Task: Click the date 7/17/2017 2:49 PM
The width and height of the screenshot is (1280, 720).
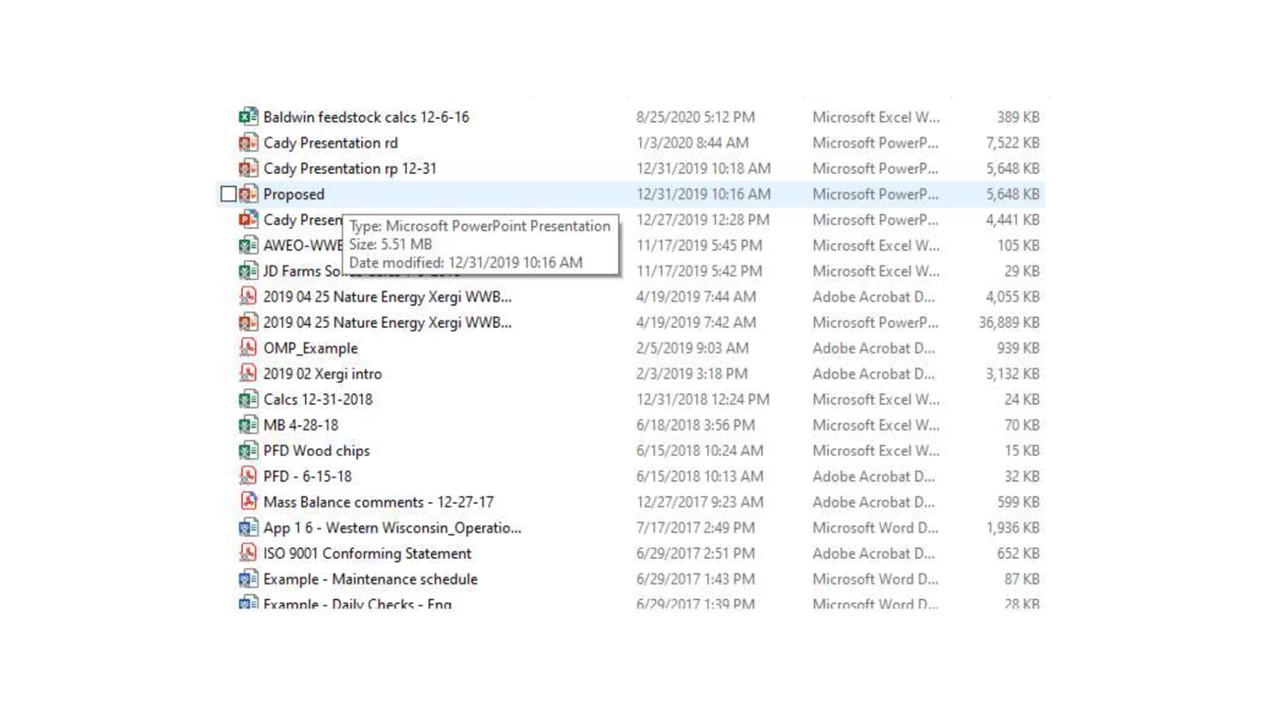Action: 695,527
